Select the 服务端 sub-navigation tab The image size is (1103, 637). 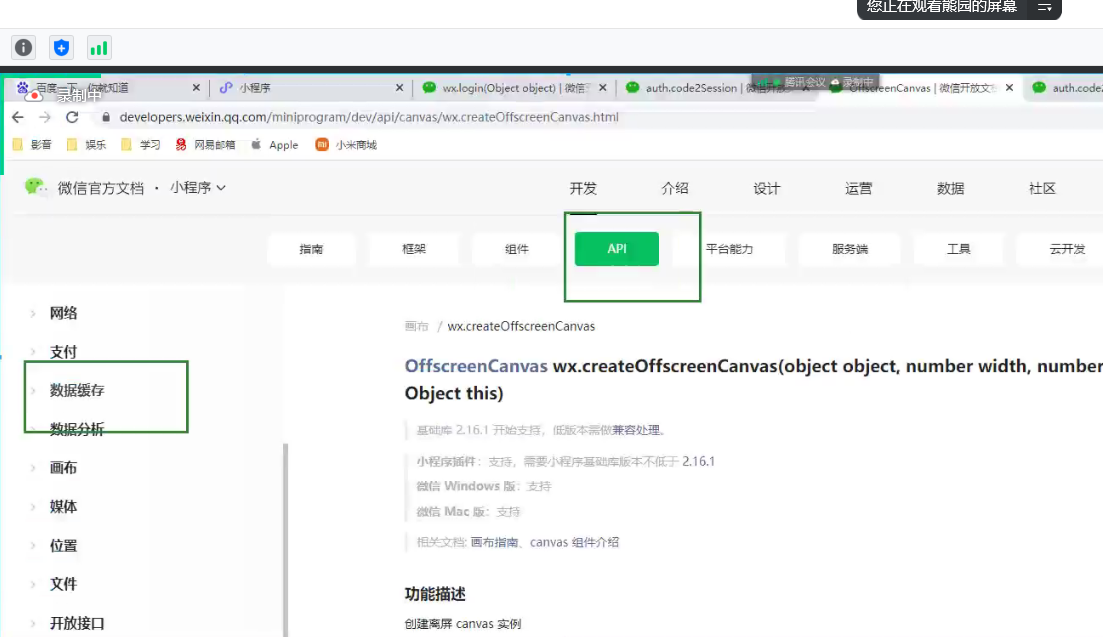click(850, 249)
